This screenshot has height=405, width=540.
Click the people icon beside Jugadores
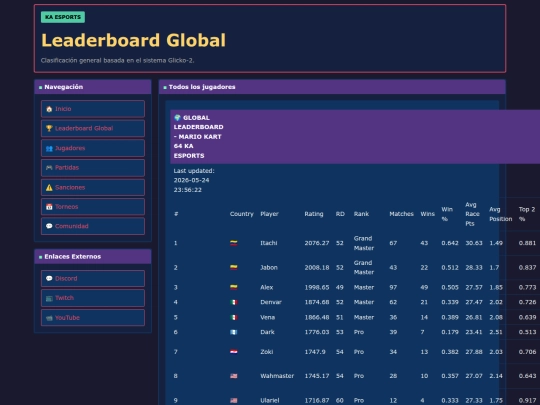tap(49, 148)
